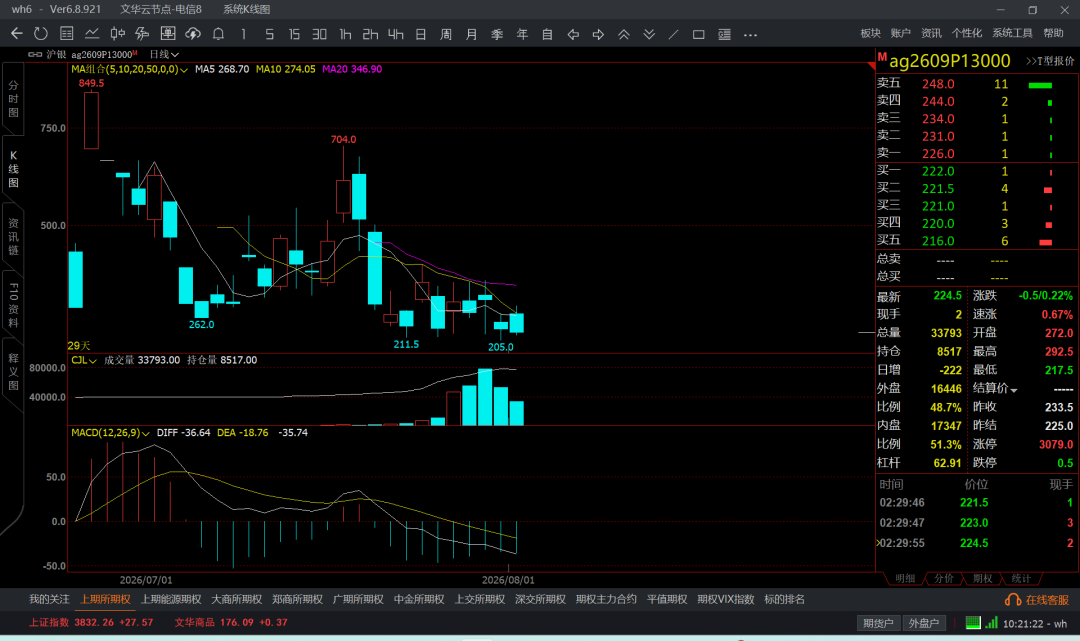Click the chain link icon beside 沪银
1080x641 pixels.
click(34, 54)
